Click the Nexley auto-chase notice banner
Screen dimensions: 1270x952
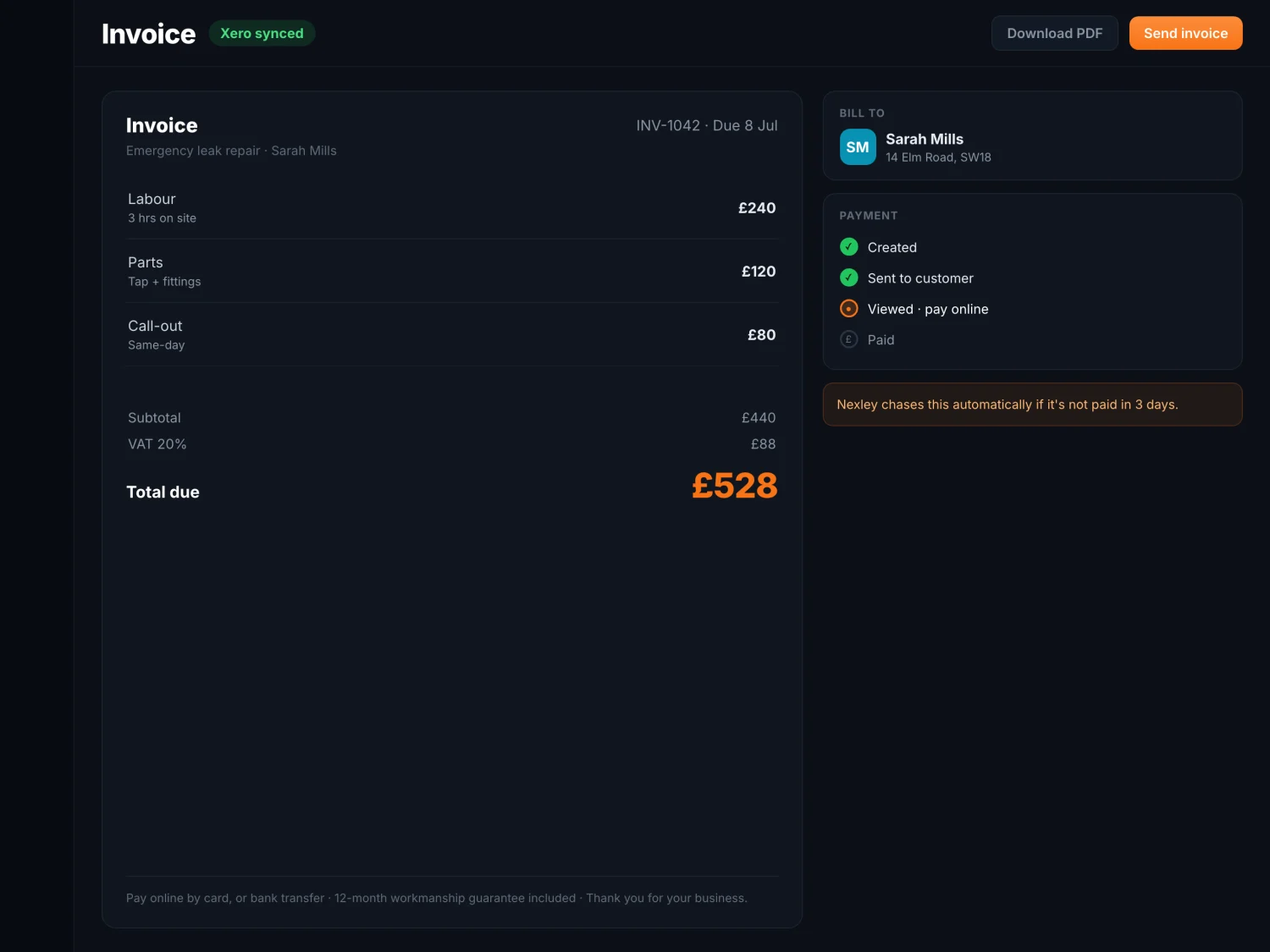[x=1032, y=404]
